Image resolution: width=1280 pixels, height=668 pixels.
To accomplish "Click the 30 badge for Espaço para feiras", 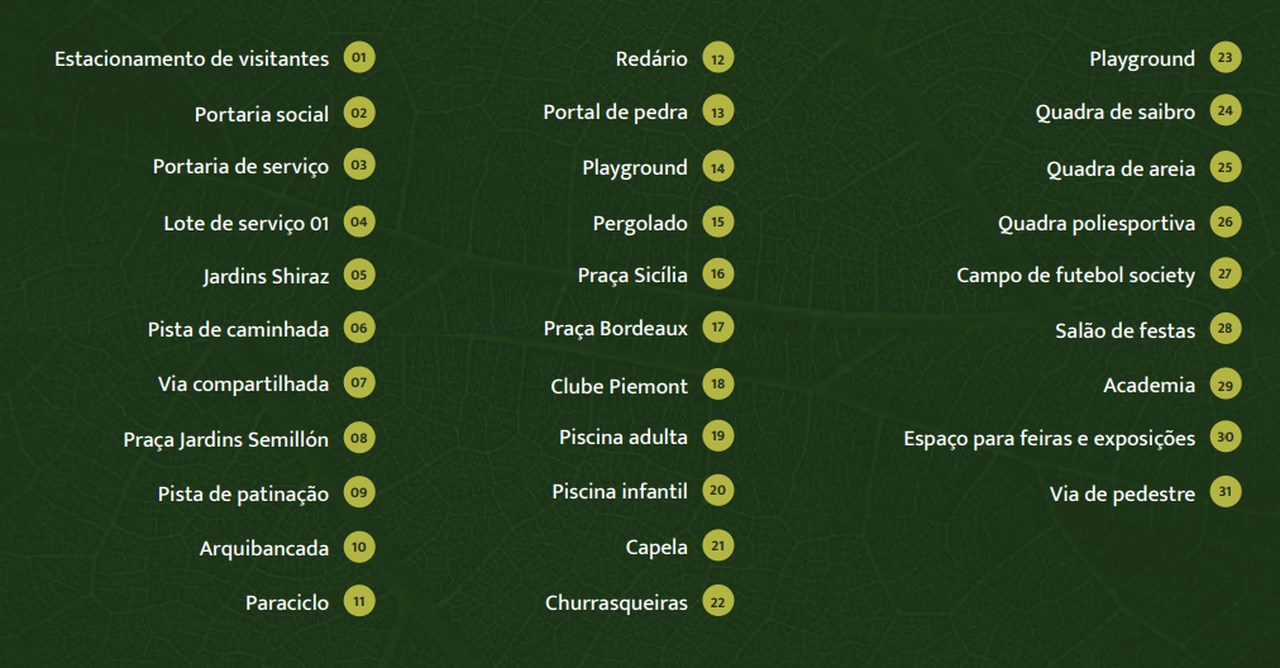I will (1225, 437).
